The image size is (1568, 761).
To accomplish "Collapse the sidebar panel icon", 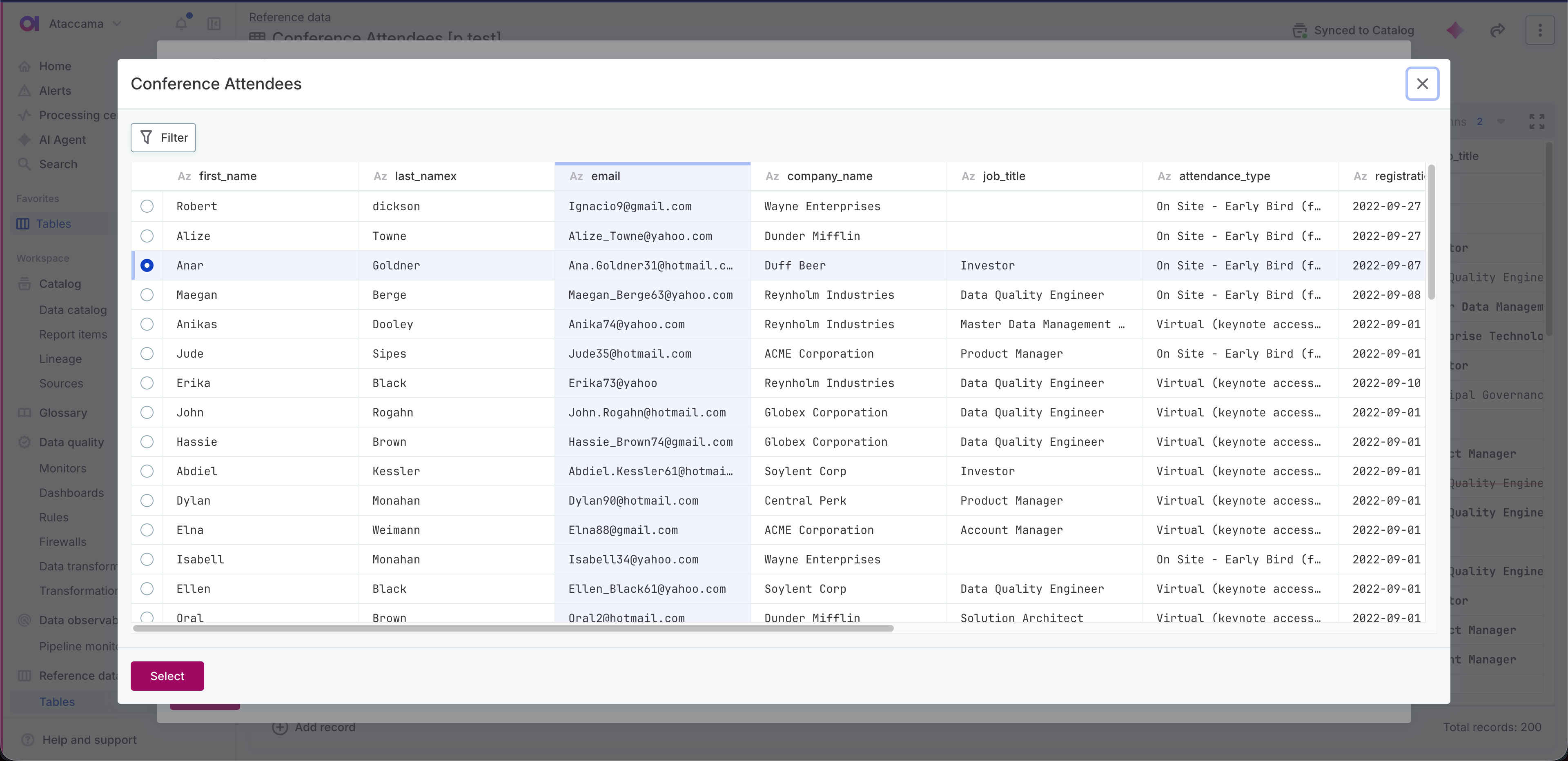I will point(214,24).
